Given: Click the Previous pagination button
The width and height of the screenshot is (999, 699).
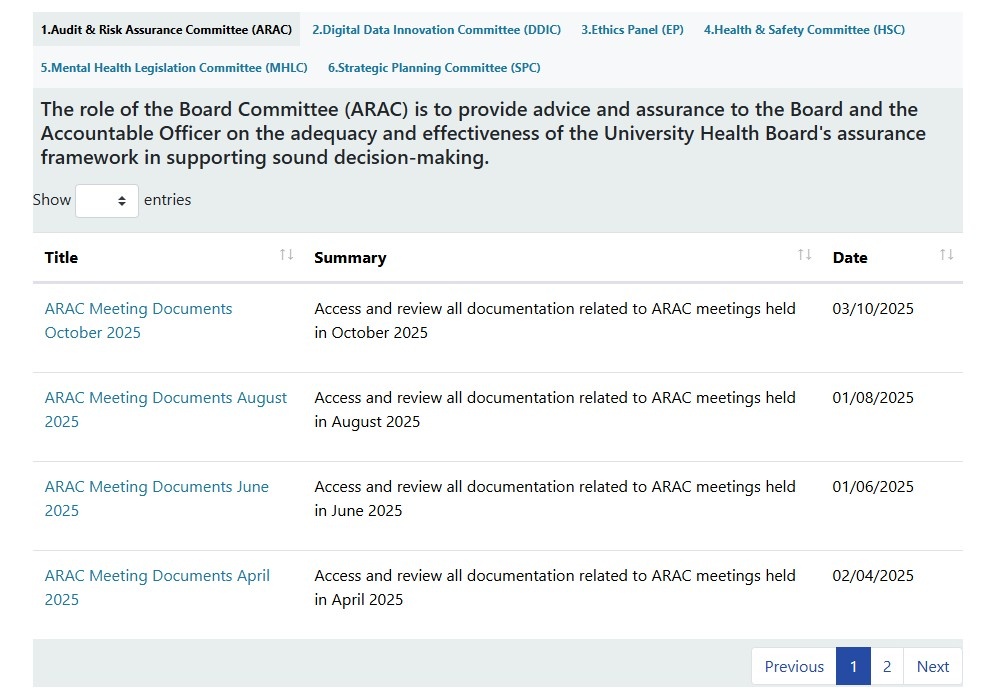Looking at the screenshot, I should point(794,667).
